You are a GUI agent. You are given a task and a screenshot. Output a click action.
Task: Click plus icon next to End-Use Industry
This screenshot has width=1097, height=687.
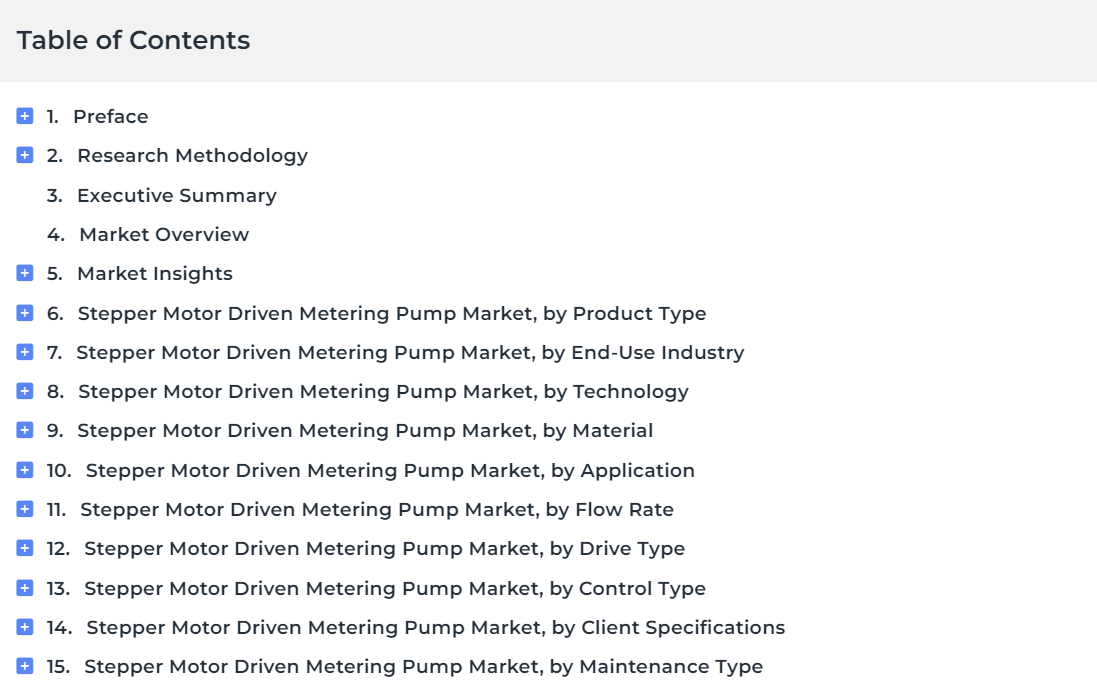click(24, 352)
